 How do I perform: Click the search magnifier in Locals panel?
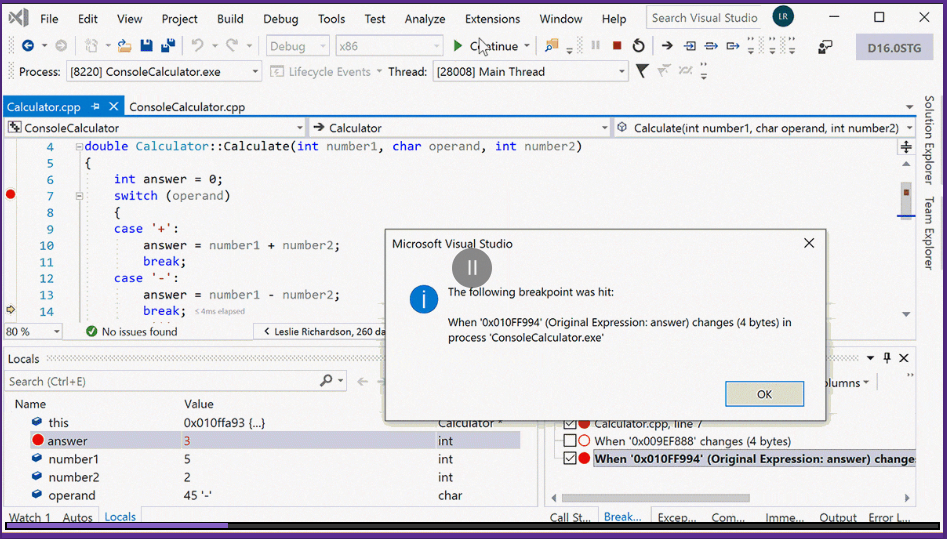coord(326,381)
